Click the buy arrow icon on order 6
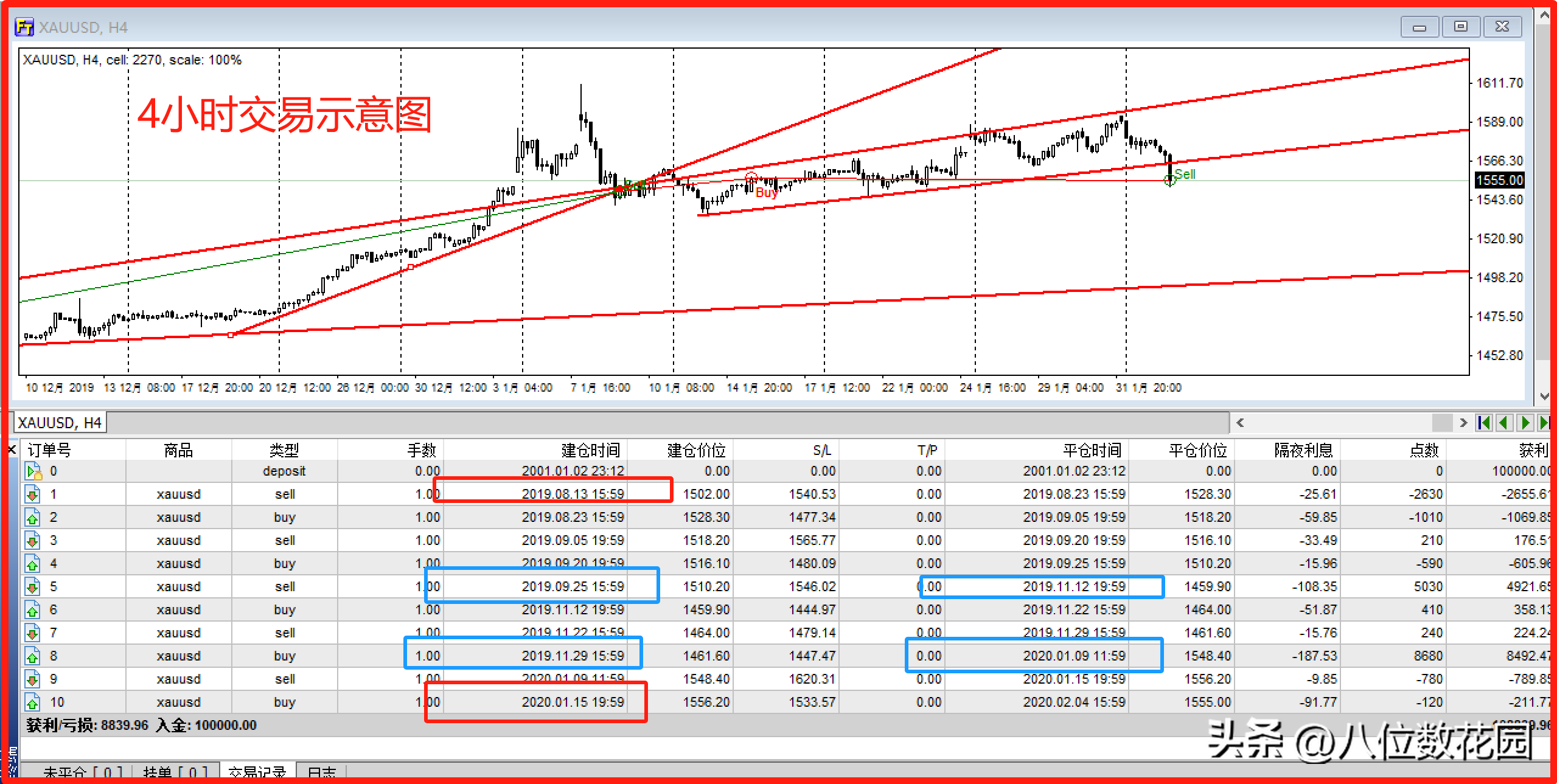This screenshot has width=1557, height=784. (33, 610)
